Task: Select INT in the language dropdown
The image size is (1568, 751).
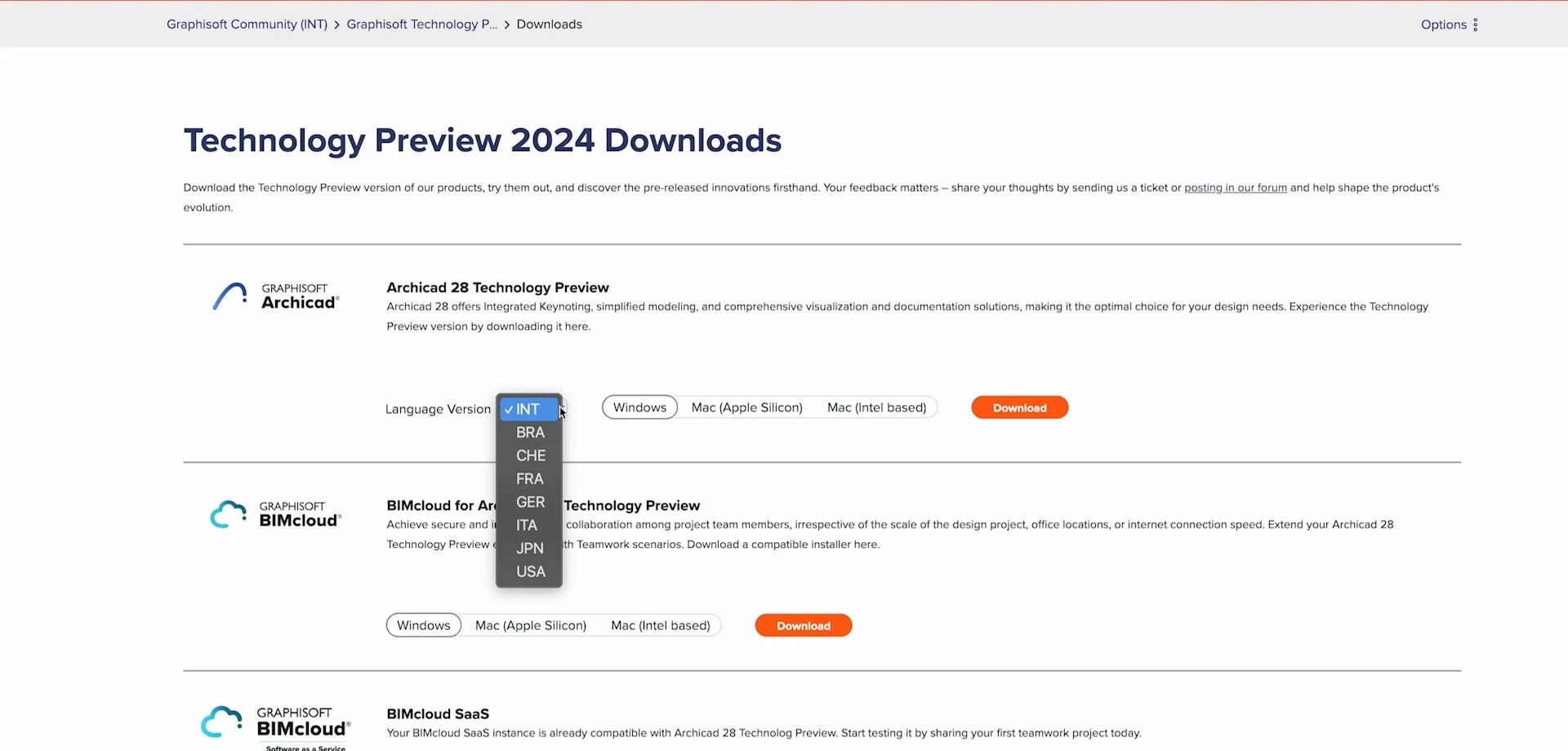Action: 528,409
